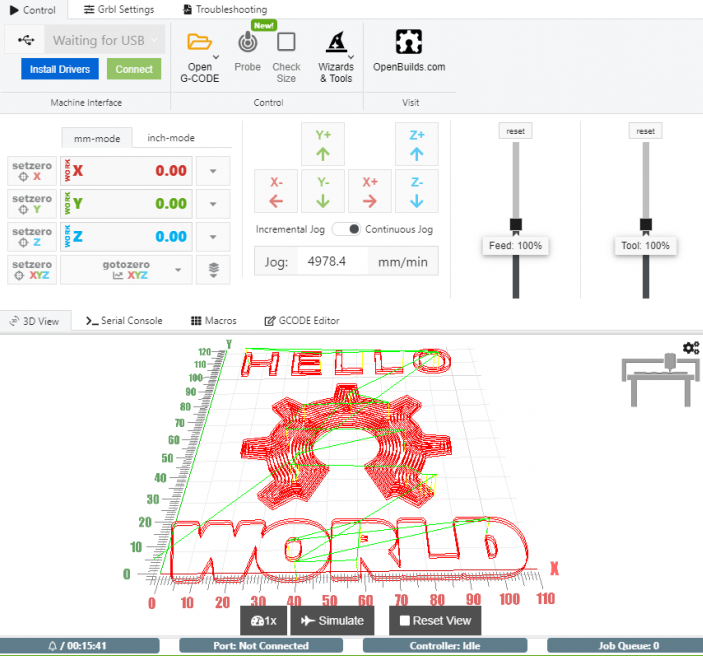The height and width of the screenshot is (656, 703).
Task: Click the Jog speed 4978.4 field
Action: 333,261
